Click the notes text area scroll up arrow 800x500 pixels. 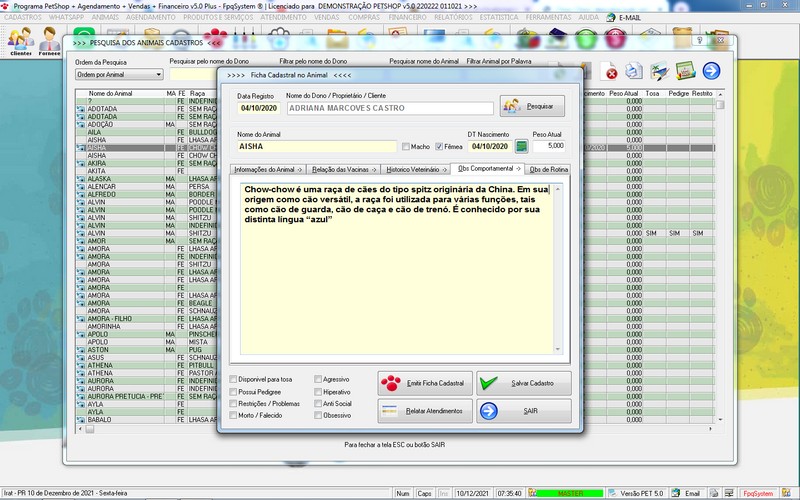[x=558, y=189]
